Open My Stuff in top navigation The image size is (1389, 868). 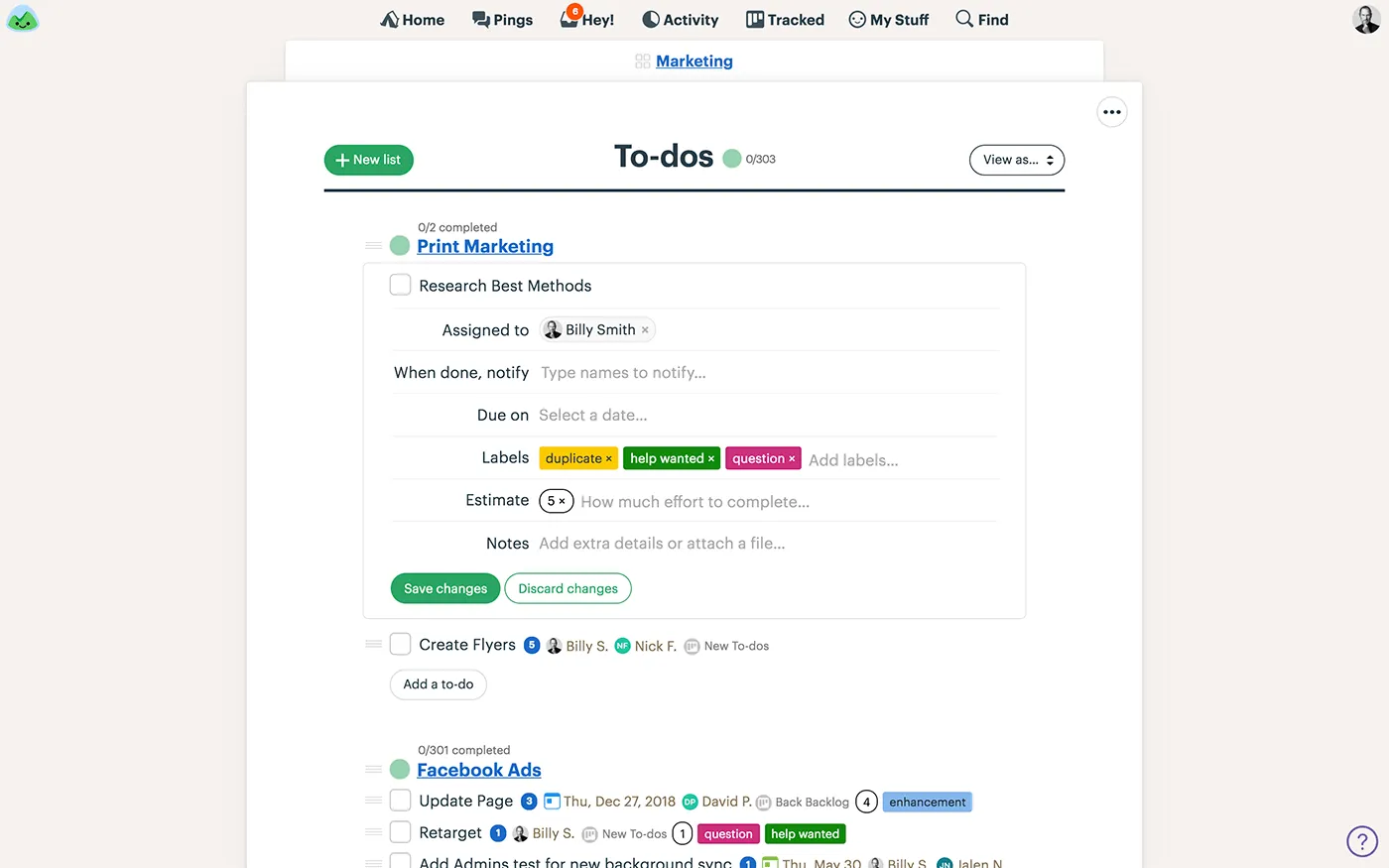(x=889, y=20)
